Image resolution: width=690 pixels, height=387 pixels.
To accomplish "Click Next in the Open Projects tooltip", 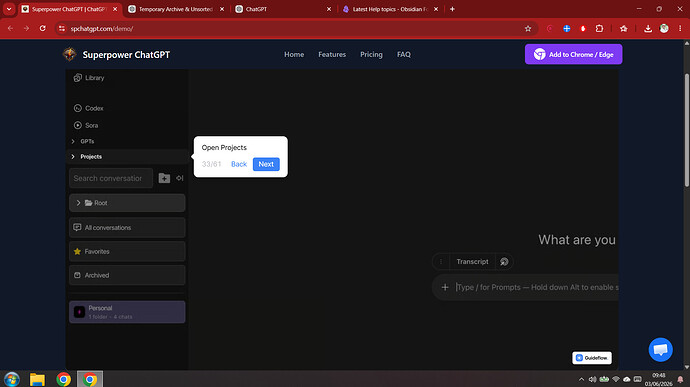I will click(266, 164).
